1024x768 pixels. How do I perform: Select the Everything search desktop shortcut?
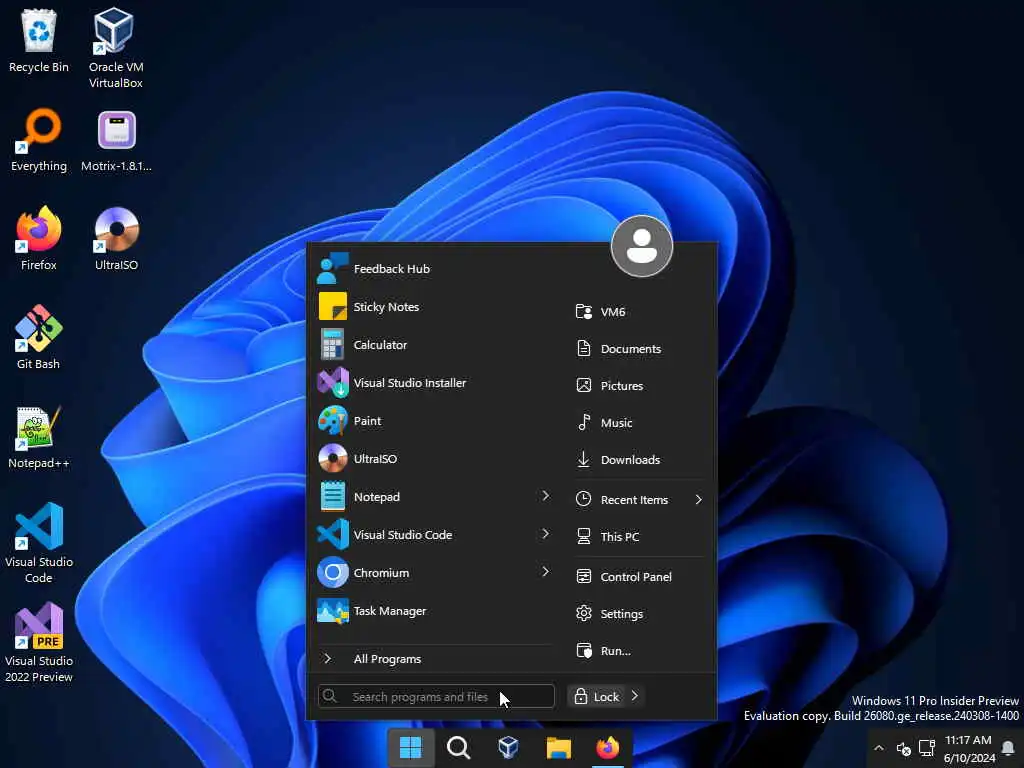click(x=39, y=140)
